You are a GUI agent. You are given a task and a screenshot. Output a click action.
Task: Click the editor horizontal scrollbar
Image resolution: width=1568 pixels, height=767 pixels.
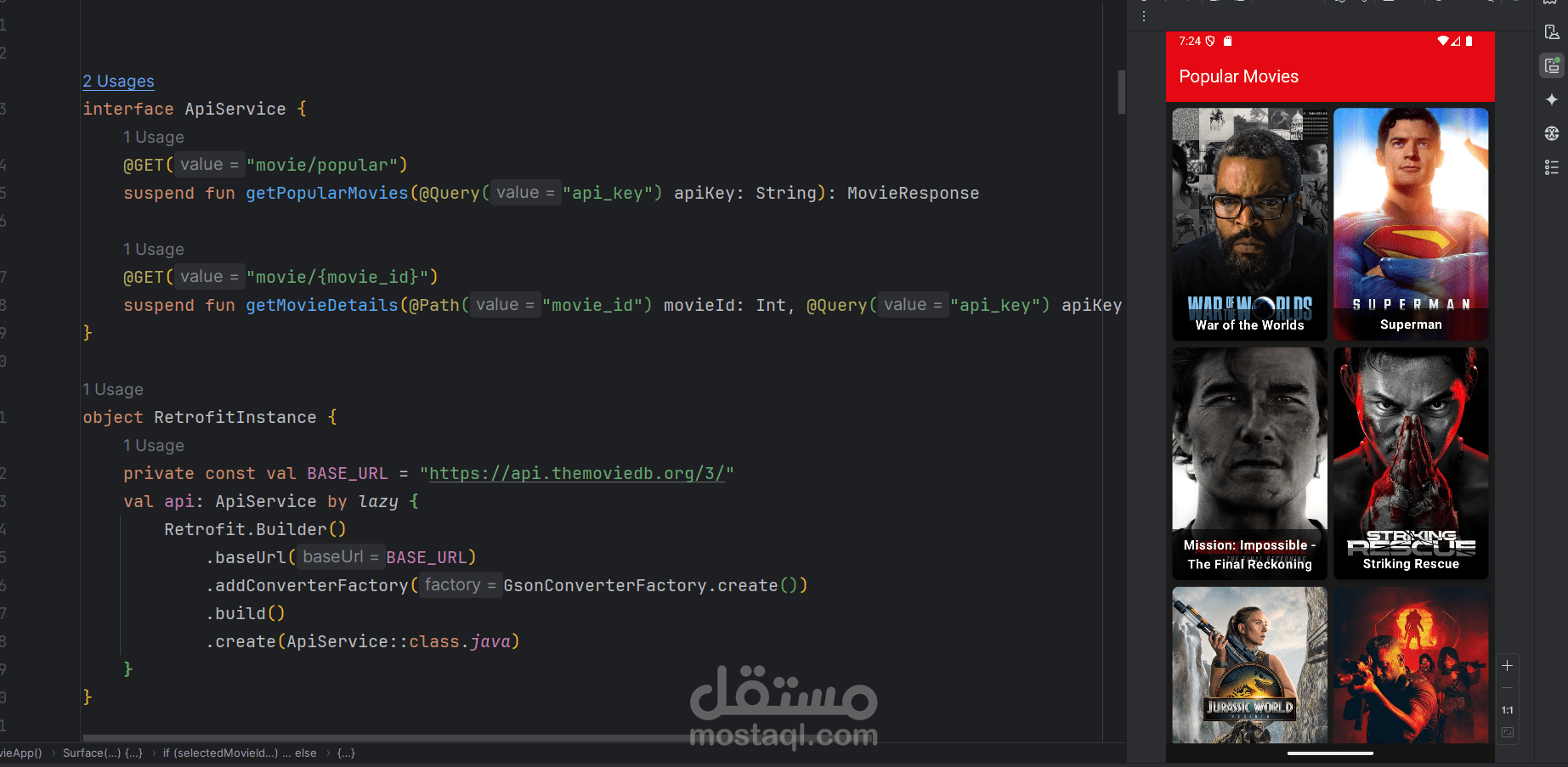coord(387,738)
